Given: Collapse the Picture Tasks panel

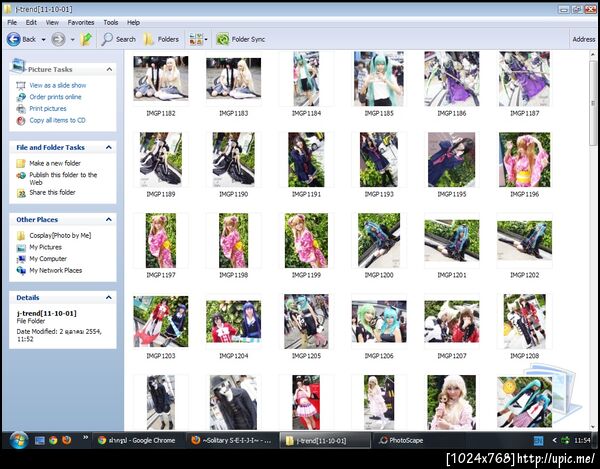Looking at the screenshot, I should [109, 69].
